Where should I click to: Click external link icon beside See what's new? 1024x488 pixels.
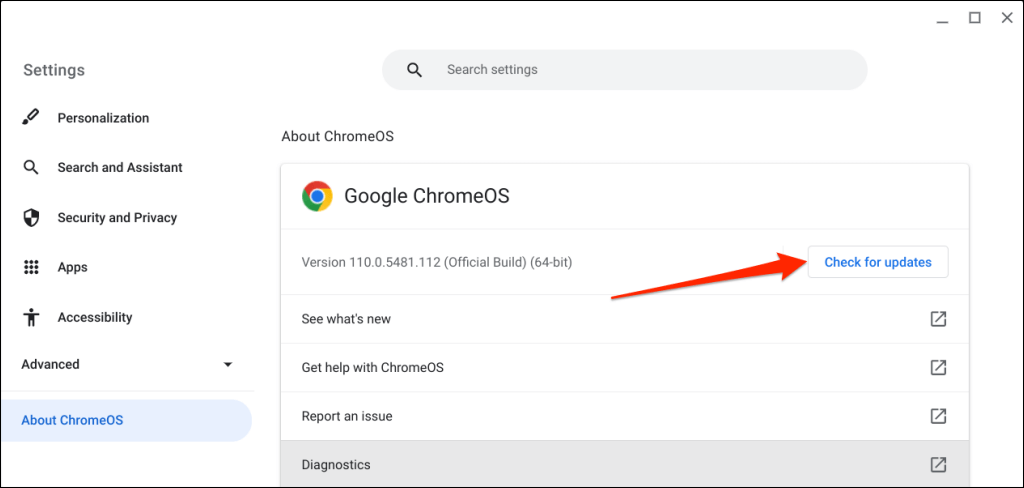tap(938, 319)
